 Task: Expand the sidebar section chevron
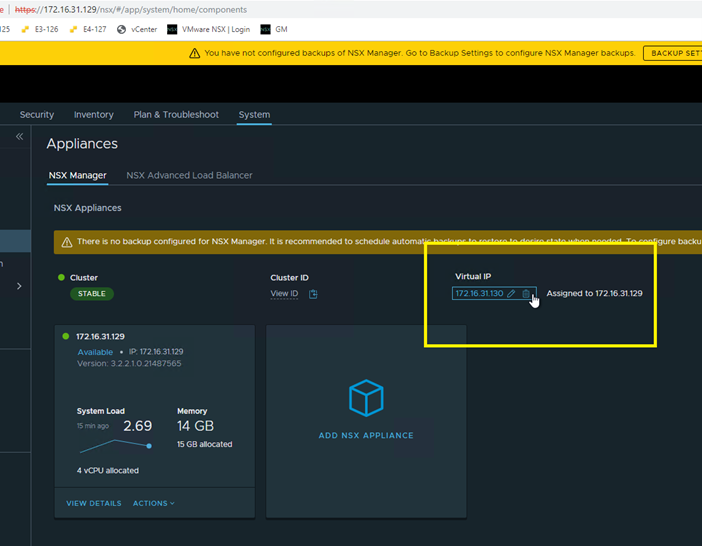pos(19,286)
